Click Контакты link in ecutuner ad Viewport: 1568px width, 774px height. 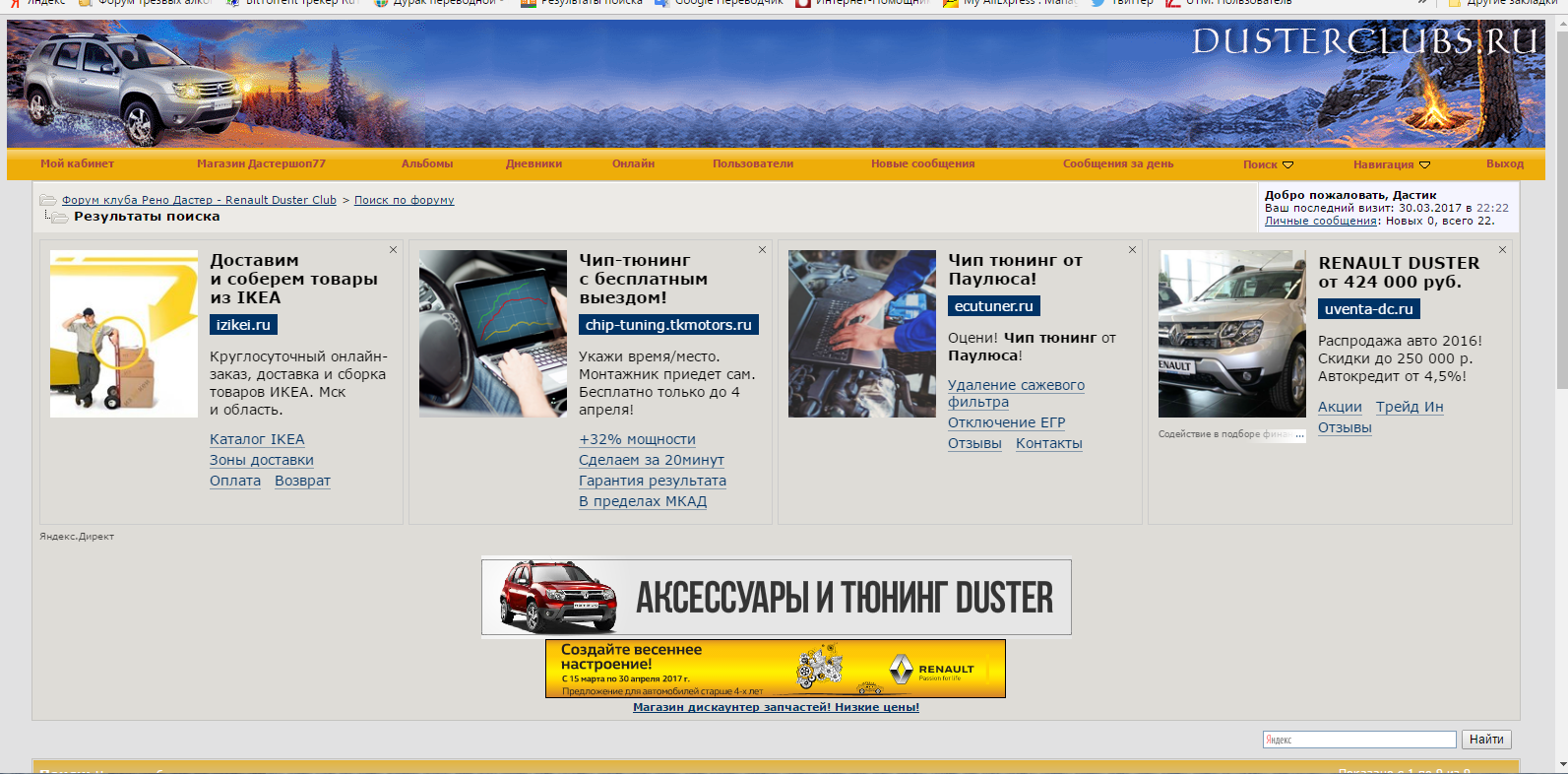(1049, 443)
